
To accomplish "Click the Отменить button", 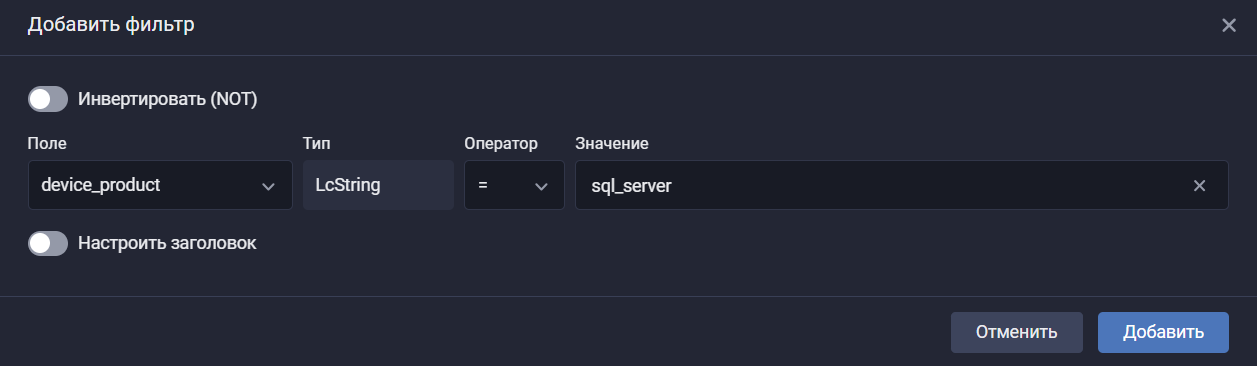I will pos(1016,332).
